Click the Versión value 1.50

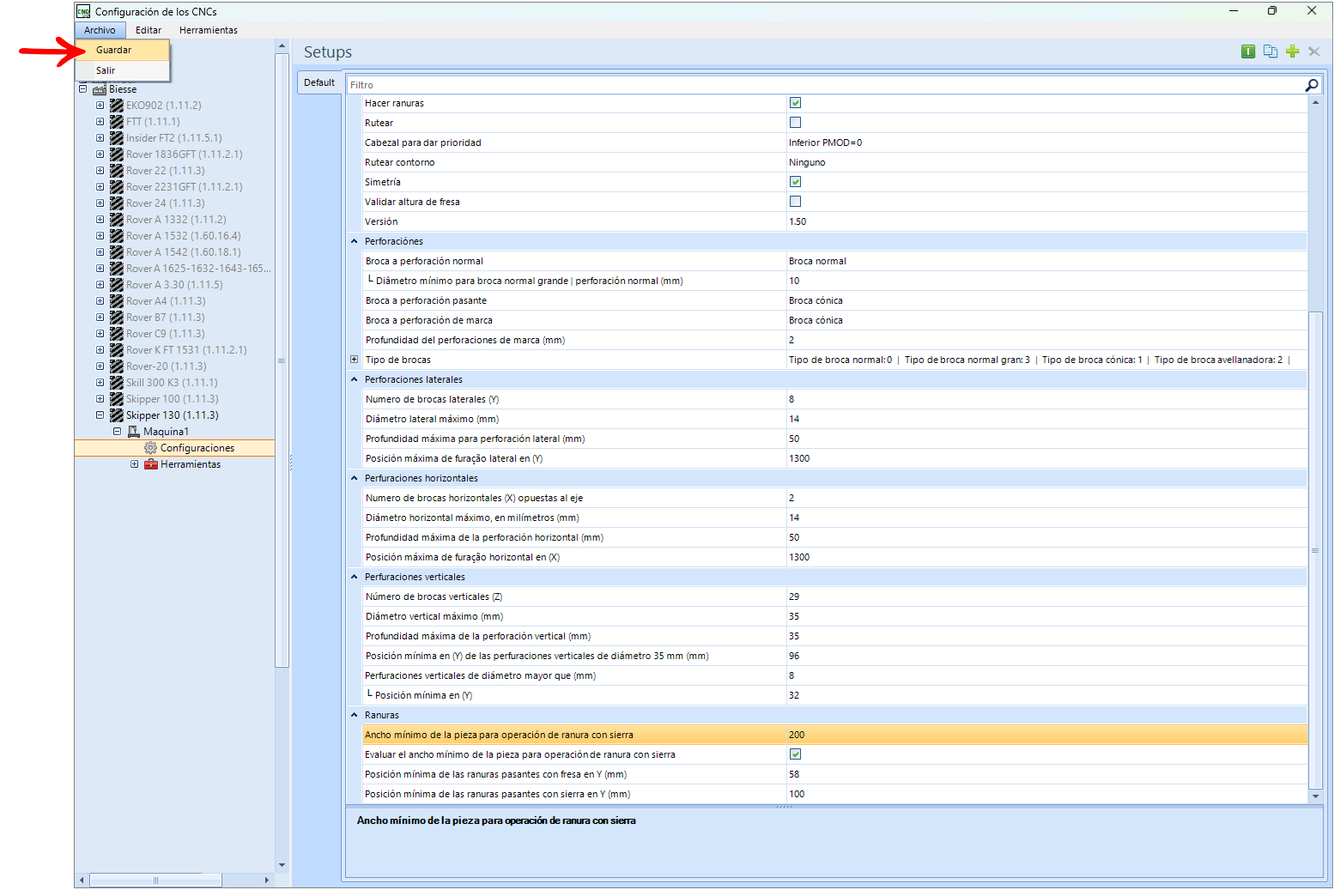[x=1046, y=221]
